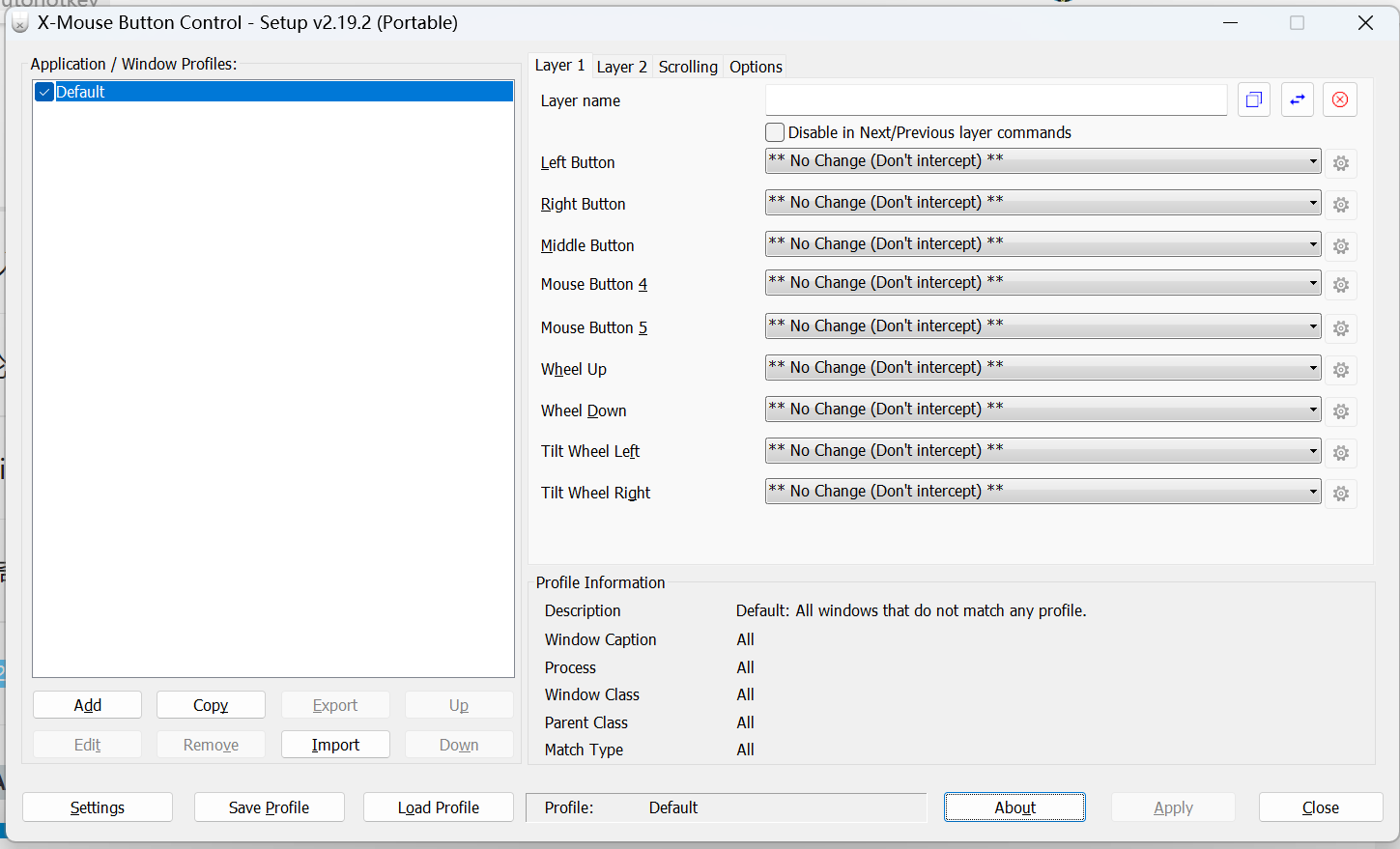Click the swap layers icon
1400x849 pixels.
click(1298, 99)
